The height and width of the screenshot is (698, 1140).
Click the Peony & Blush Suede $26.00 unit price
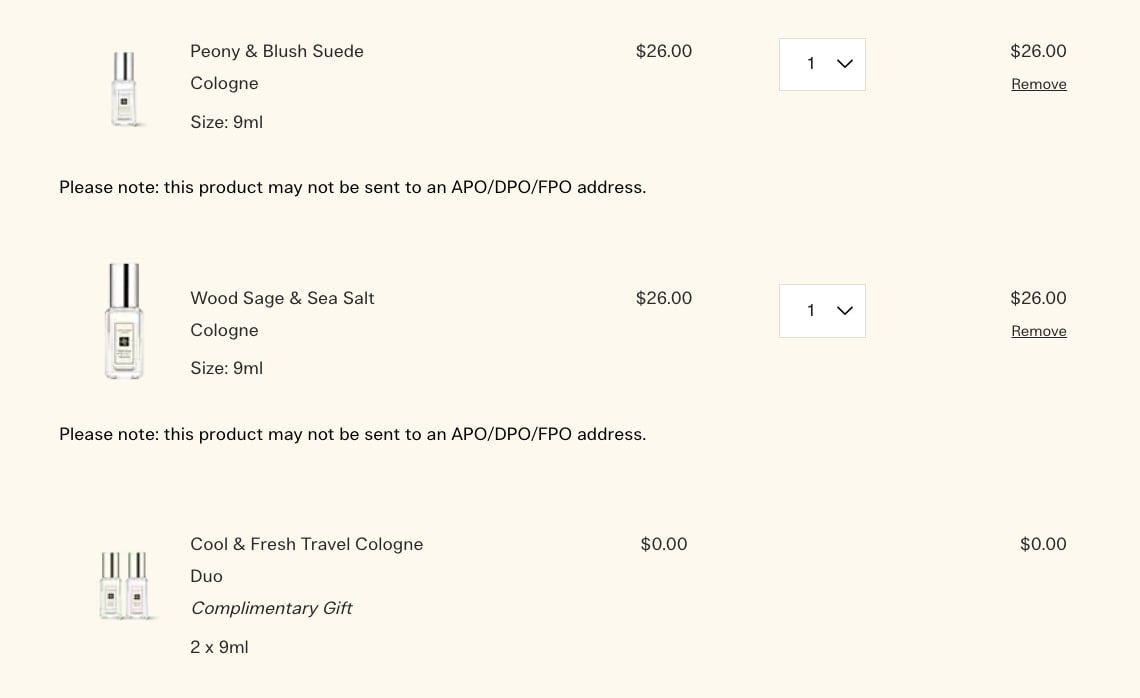point(664,52)
